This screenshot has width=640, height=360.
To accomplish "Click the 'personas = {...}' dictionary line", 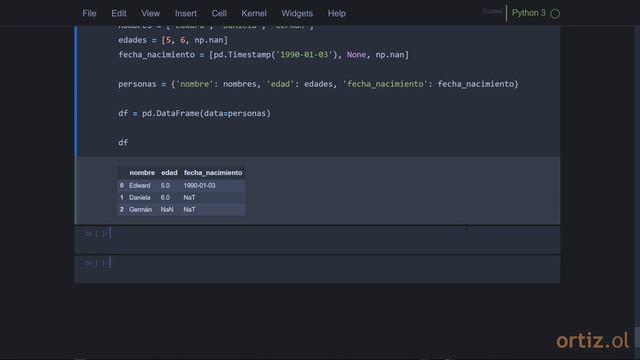I will click(x=318, y=84).
